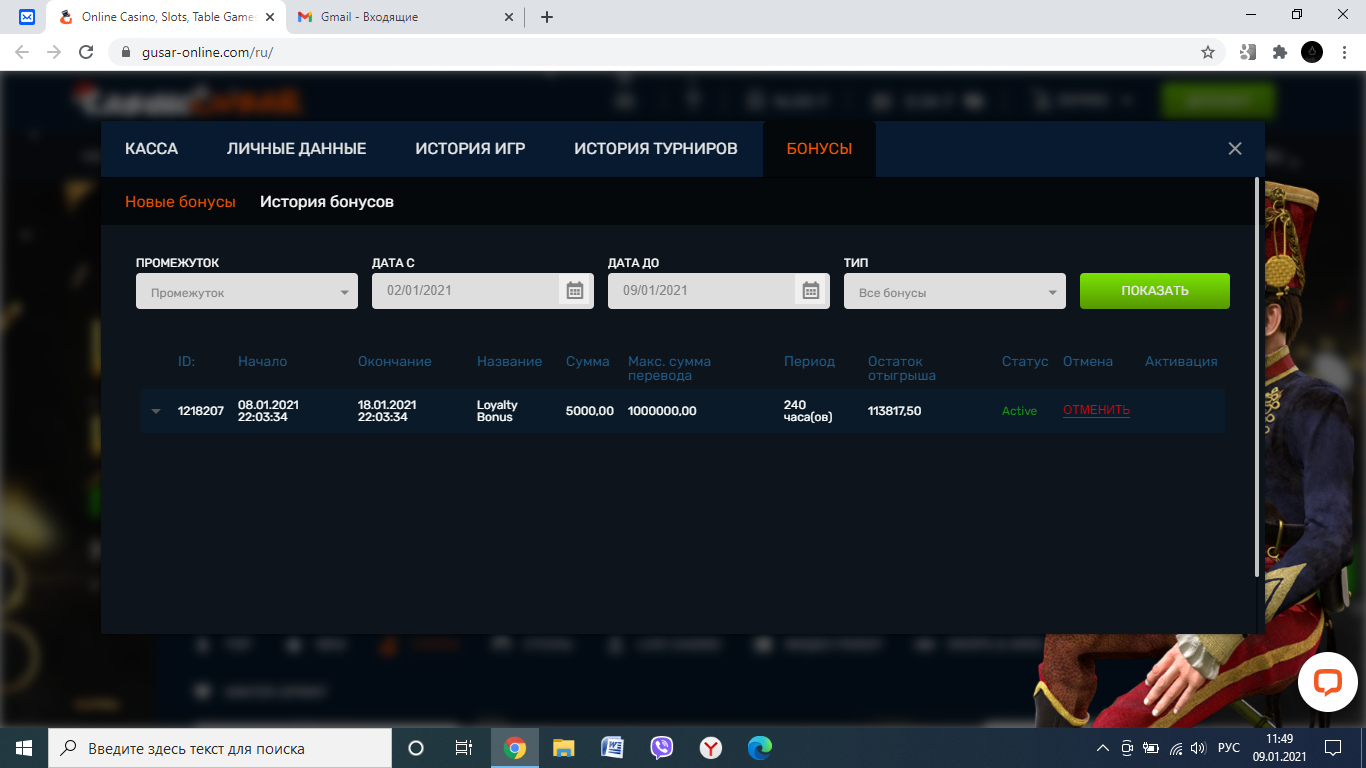The height and width of the screenshot is (768, 1366).
Task: Open the История турниров tab
Action: point(656,149)
